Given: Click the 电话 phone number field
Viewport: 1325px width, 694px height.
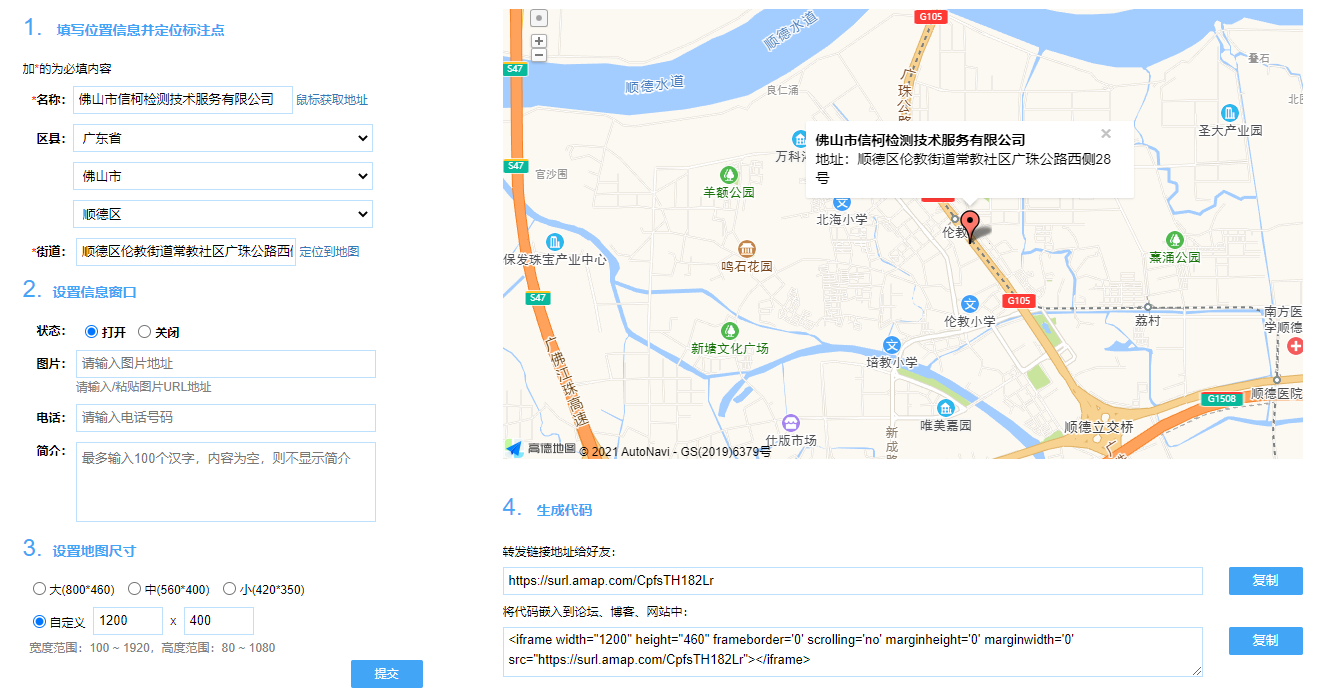Looking at the screenshot, I should click(x=226, y=418).
